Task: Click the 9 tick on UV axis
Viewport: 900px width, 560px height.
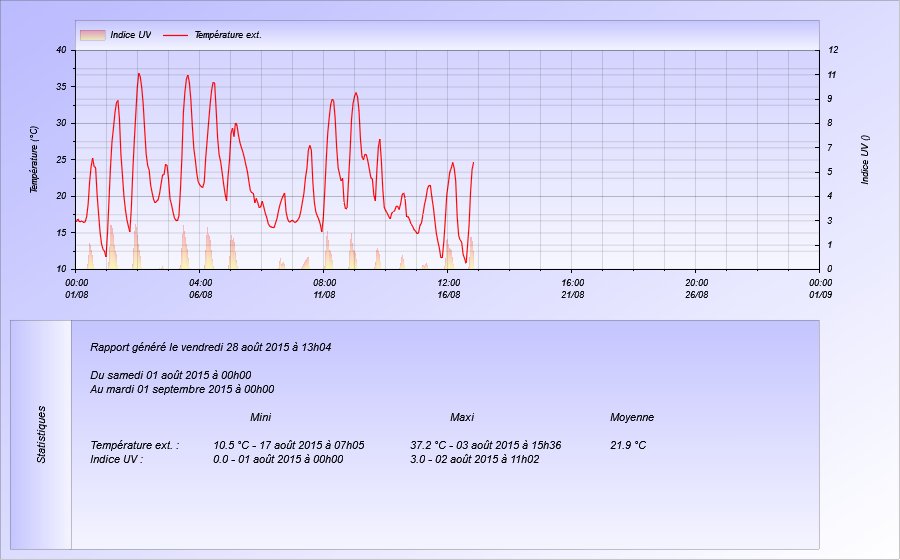Action: pyautogui.click(x=830, y=99)
